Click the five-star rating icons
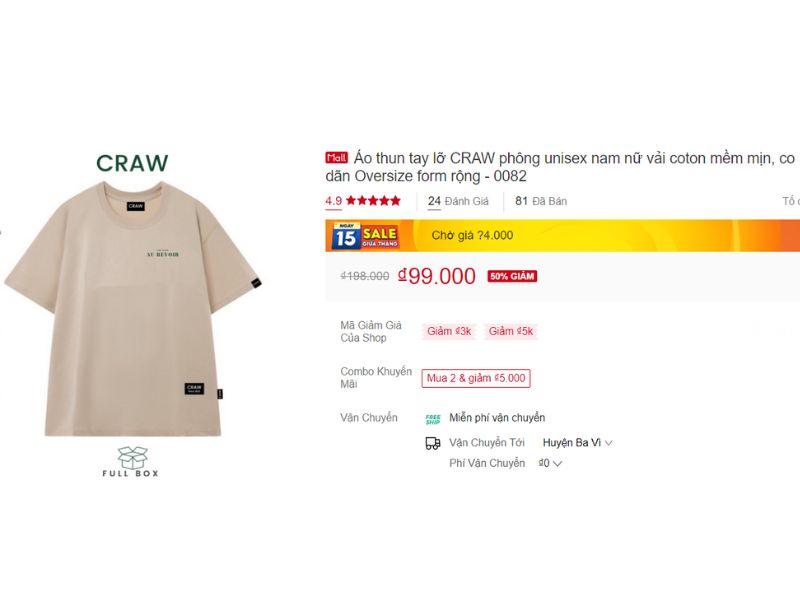 (373, 201)
